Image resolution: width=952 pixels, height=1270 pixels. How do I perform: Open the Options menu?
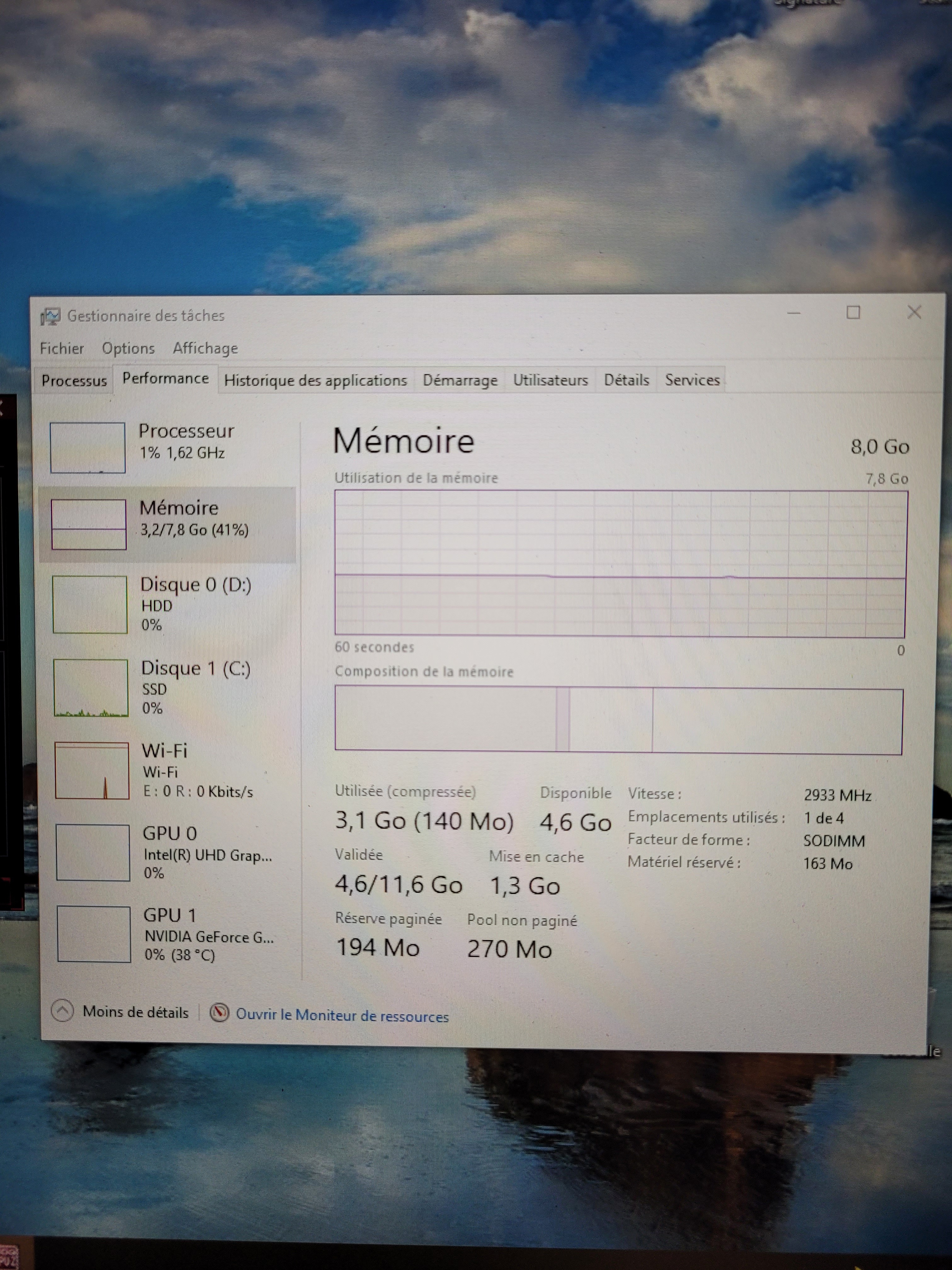click(128, 348)
